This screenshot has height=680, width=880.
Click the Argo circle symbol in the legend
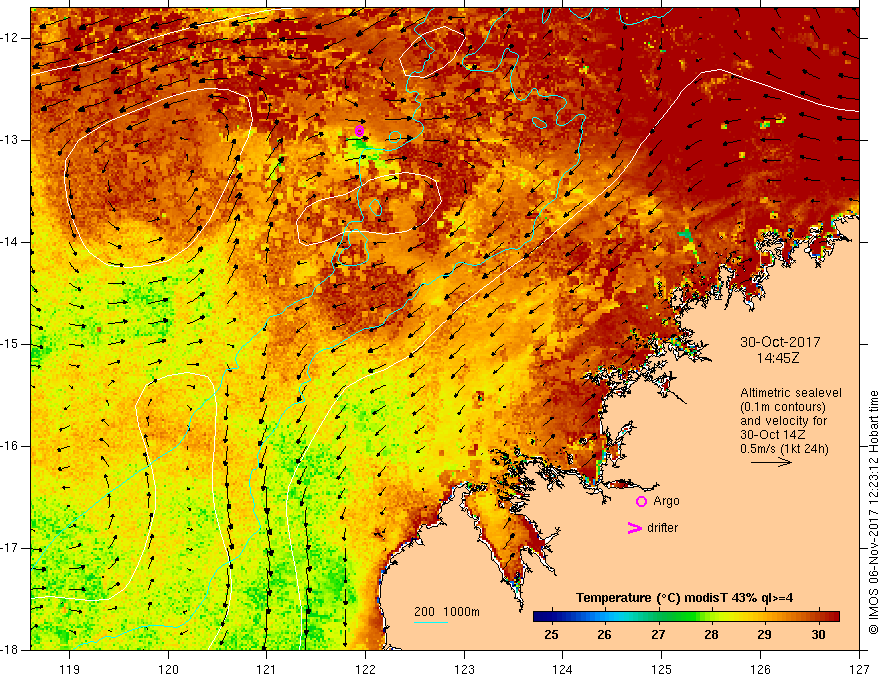(641, 501)
